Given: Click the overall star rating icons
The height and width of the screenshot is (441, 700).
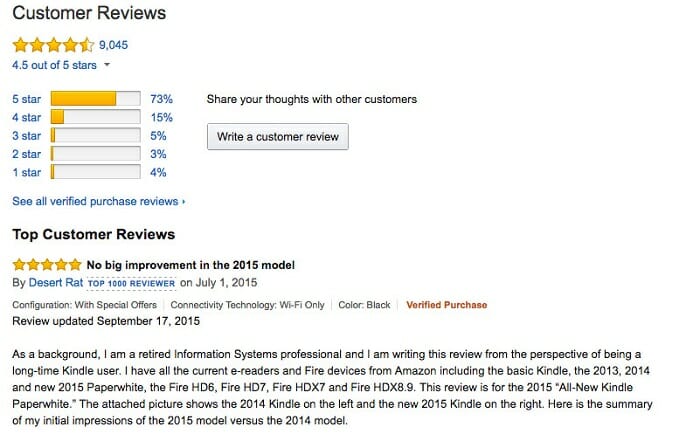Looking at the screenshot, I should coord(53,45).
